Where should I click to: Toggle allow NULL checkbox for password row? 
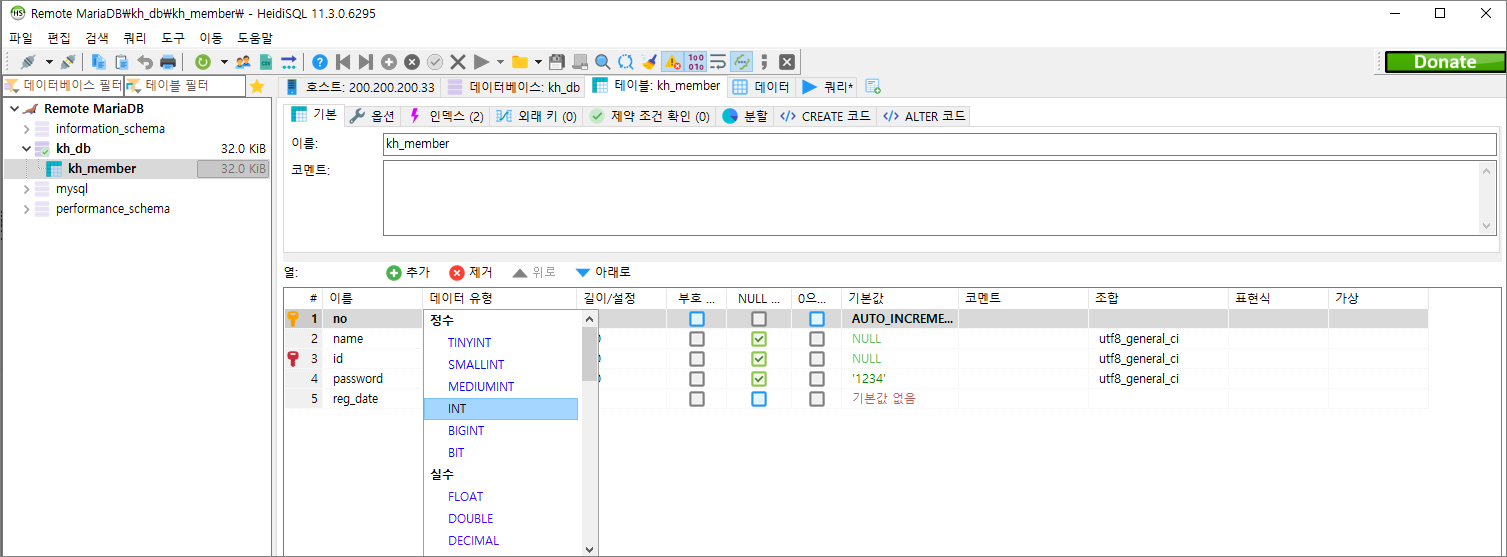click(759, 379)
